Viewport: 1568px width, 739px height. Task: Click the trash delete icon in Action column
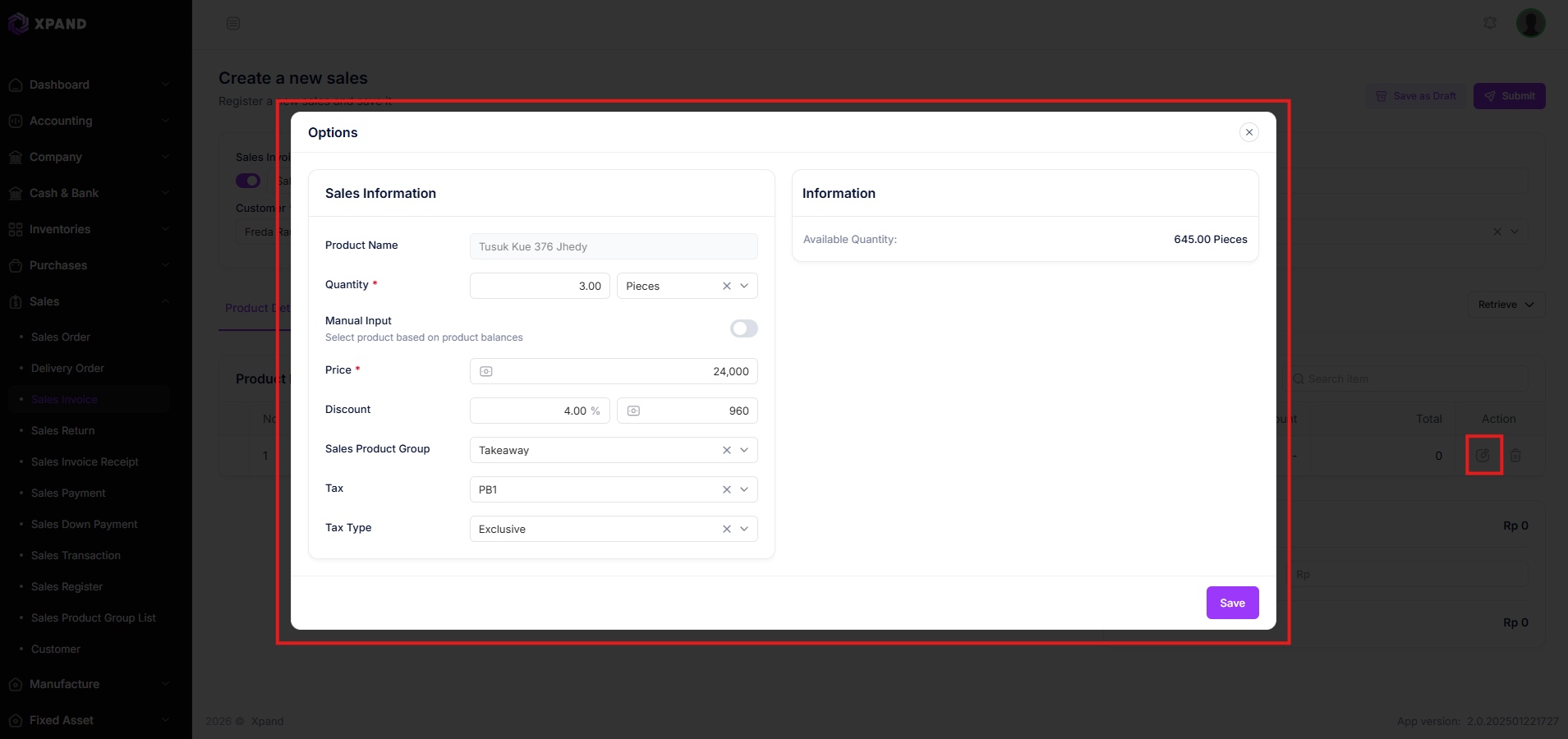coord(1515,455)
